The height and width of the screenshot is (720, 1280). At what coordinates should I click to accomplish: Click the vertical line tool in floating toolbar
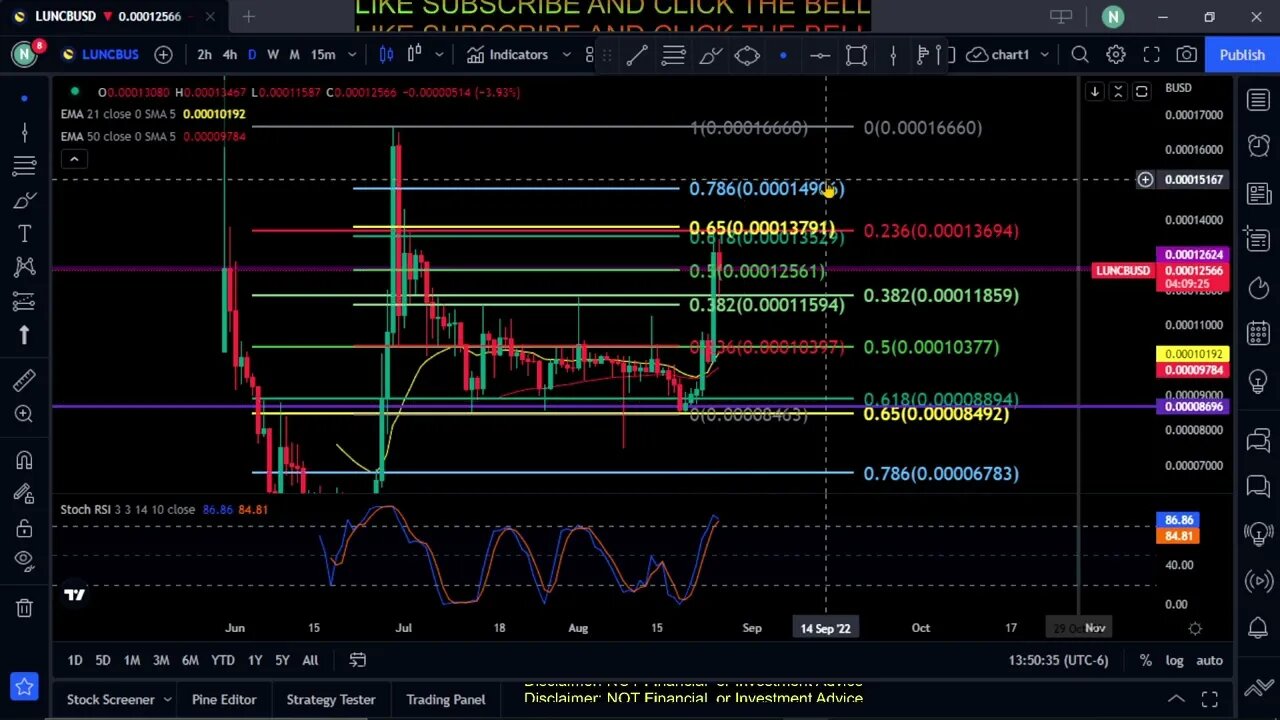893,56
